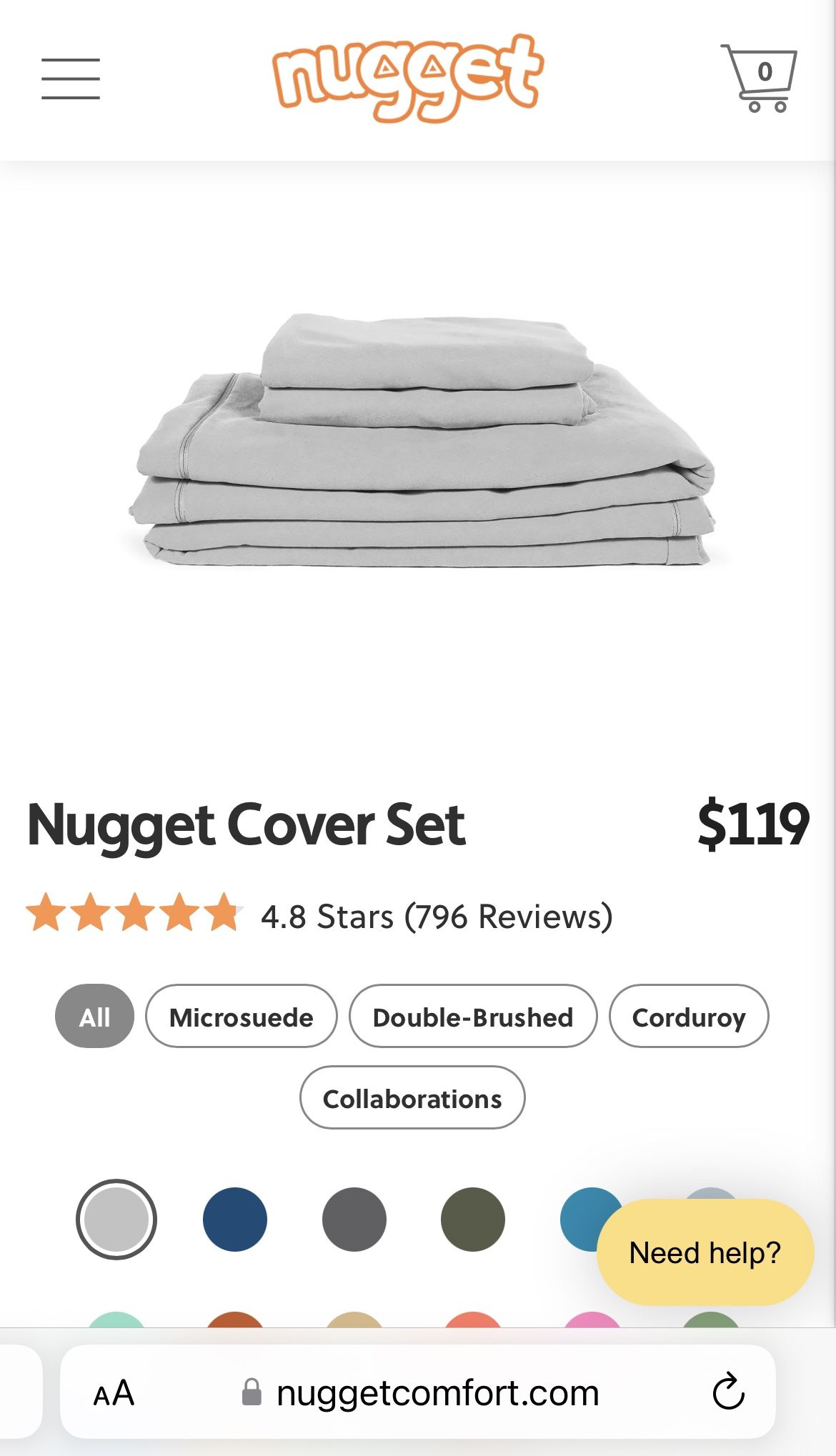This screenshot has width=836, height=1456.
Task: Pick the olive green color swatch
Action: pyautogui.click(x=473, y=1220)
